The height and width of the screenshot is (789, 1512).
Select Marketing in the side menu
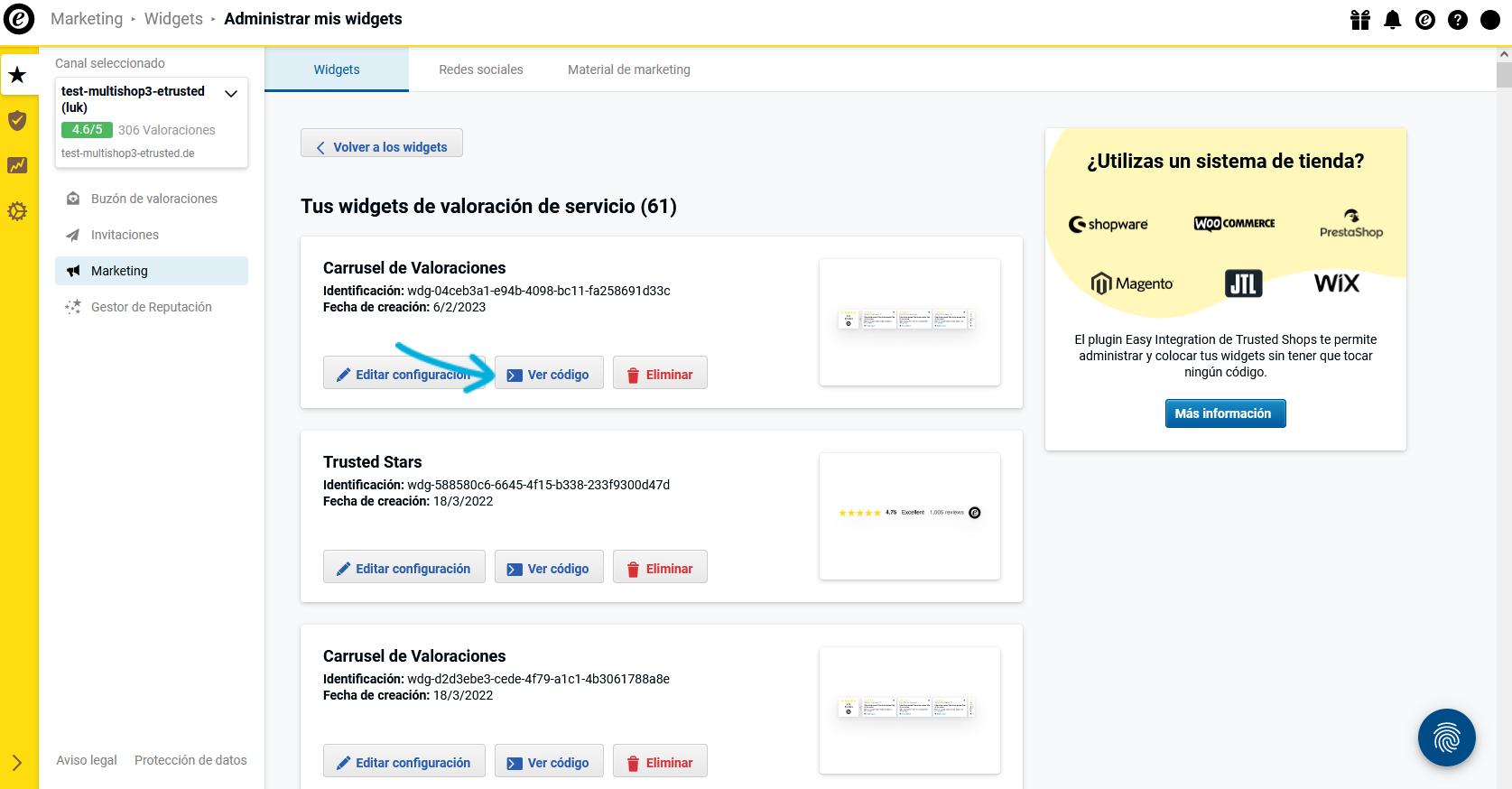(152, 271)
